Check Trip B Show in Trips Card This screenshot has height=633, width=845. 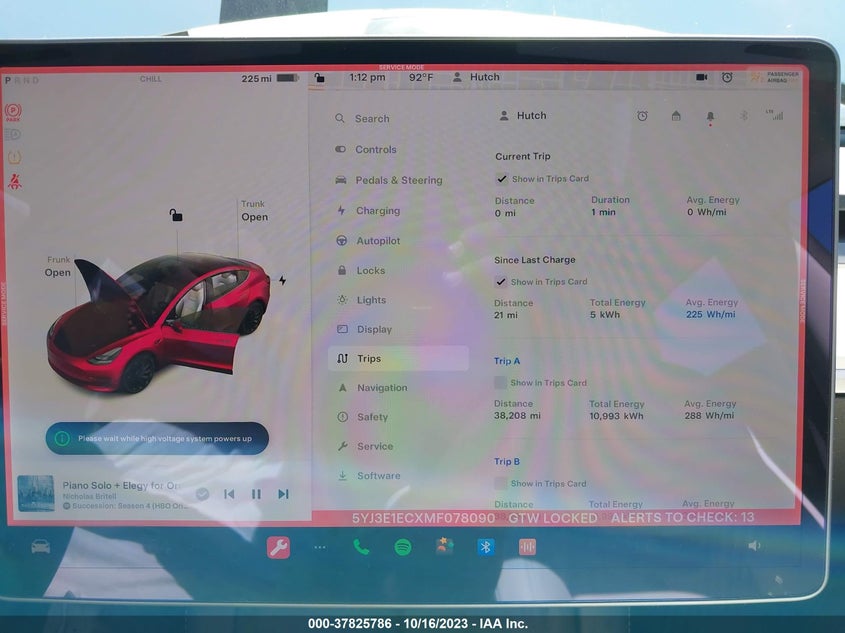500,483
